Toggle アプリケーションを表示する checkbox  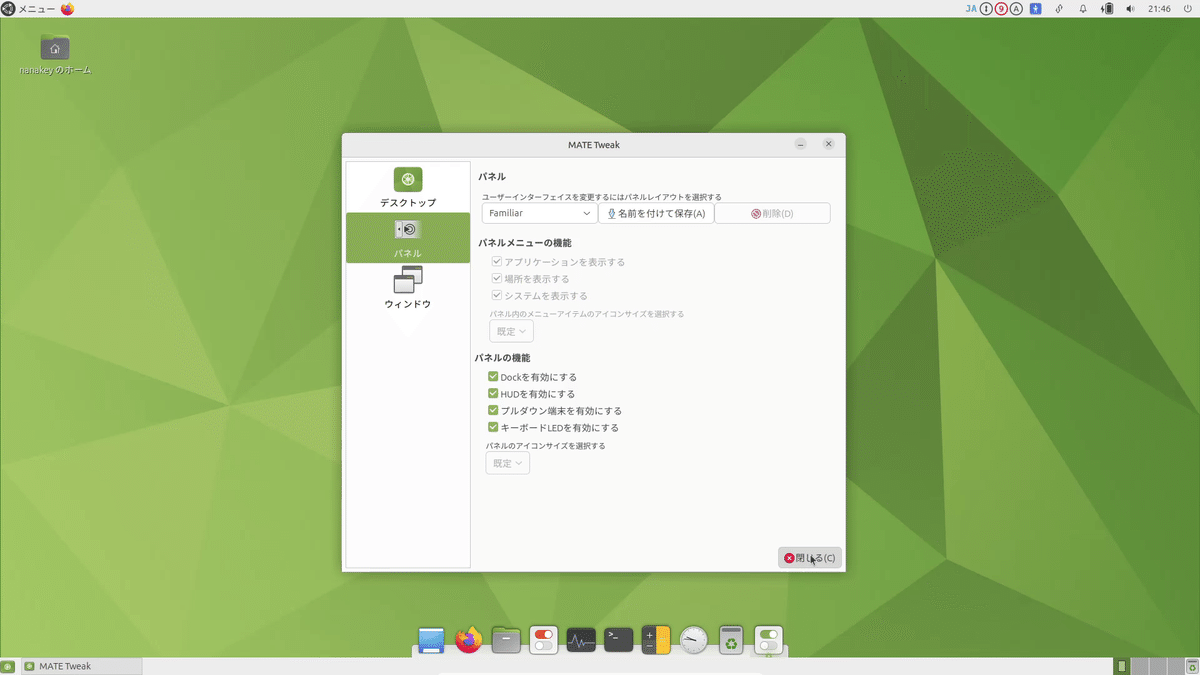click(558, 262)
